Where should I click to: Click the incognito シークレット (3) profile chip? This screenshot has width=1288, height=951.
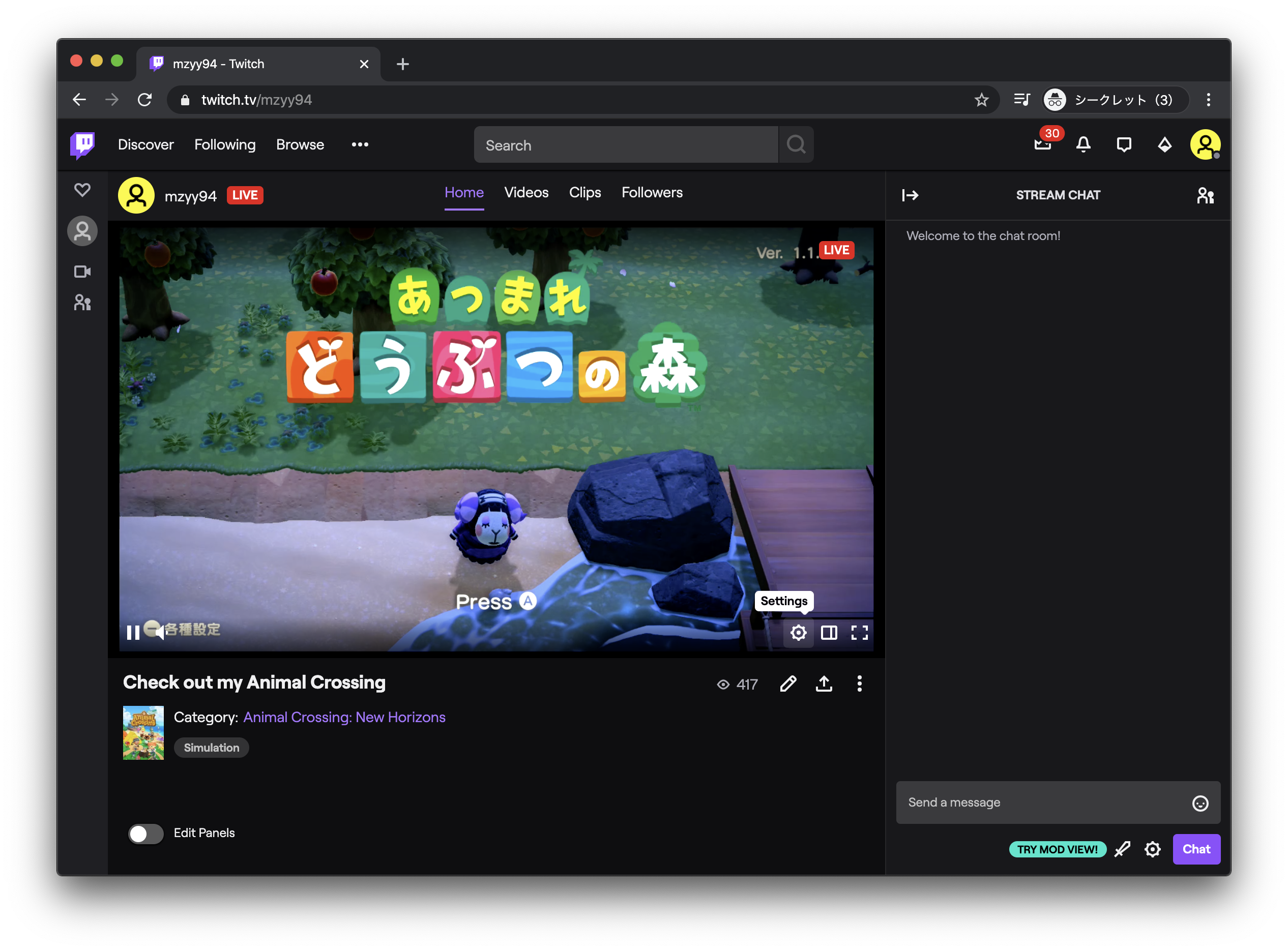[x=1115, y=100]
